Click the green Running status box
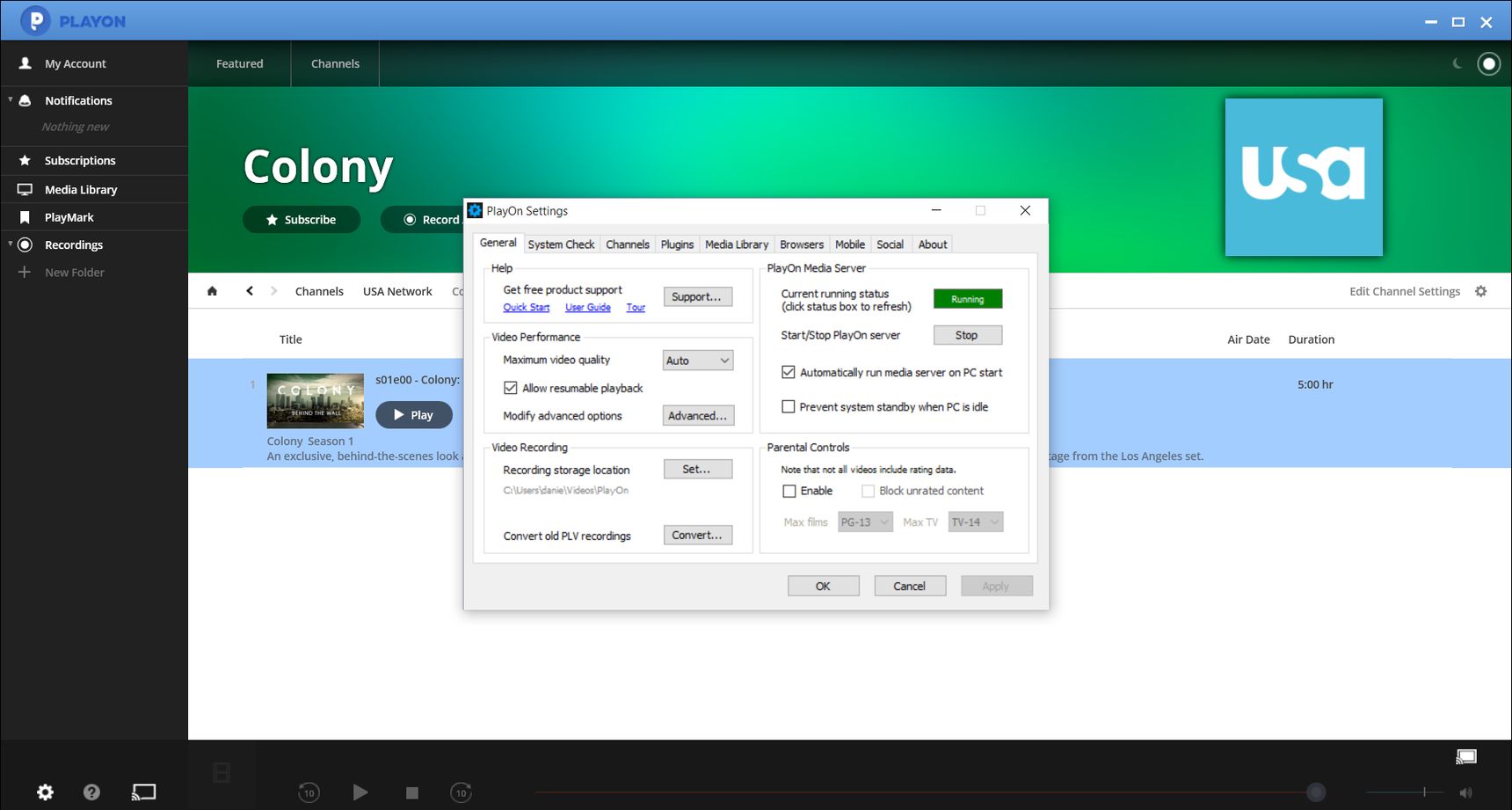 click(968, 299)
